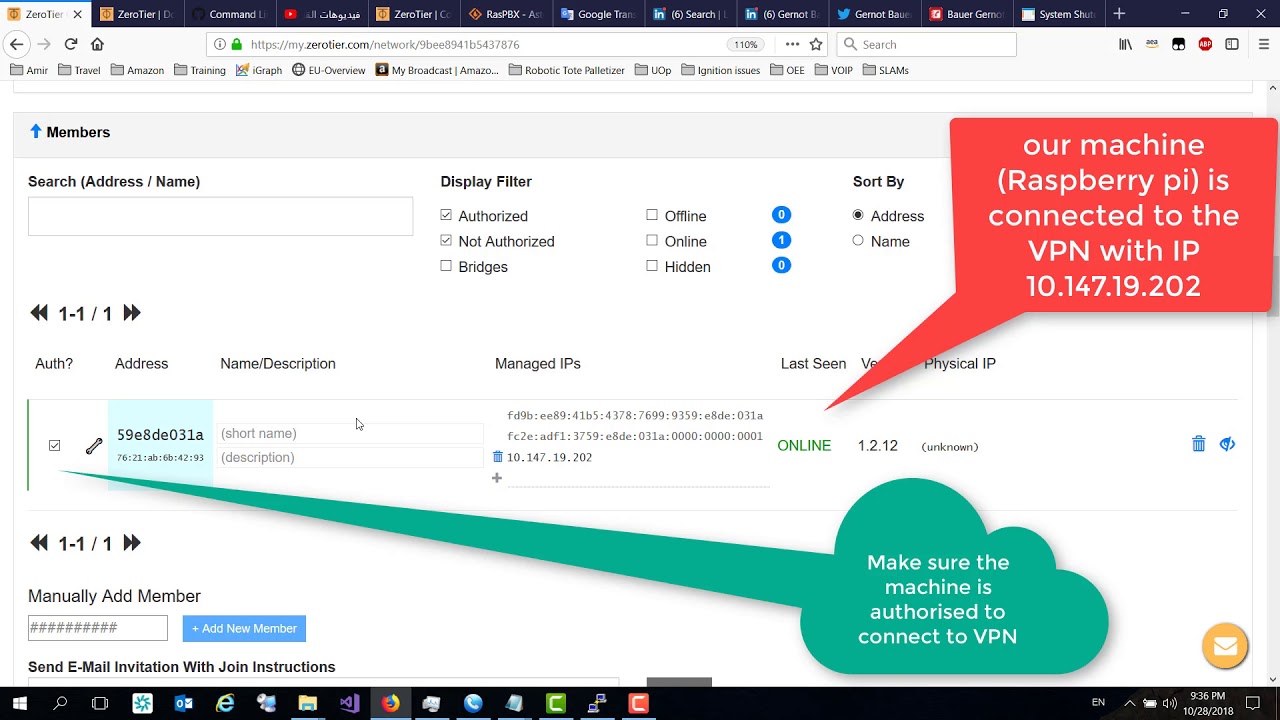Uncheck the Authorized display filter
Image resolution: width=1280 pixels, height=720 pixels.
tap(446, 215)
